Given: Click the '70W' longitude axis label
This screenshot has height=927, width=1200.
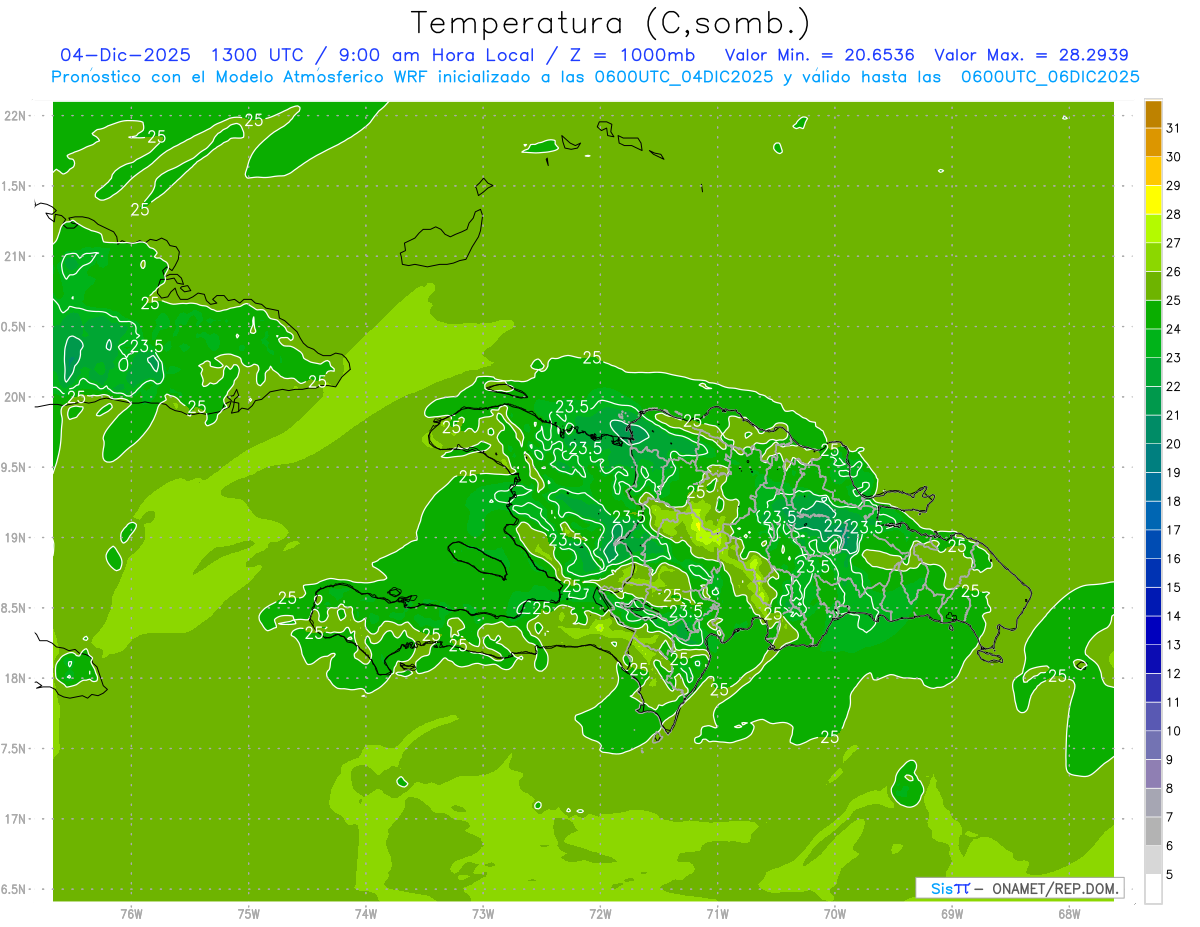Looking at the screenshot, I should point(835,913).
